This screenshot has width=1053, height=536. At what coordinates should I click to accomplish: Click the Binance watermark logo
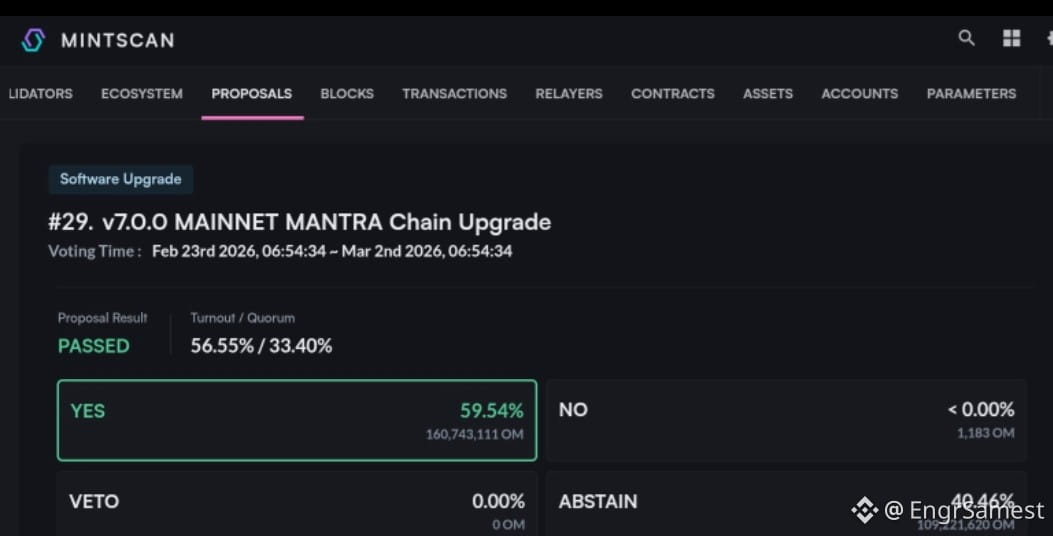point(864,510)
